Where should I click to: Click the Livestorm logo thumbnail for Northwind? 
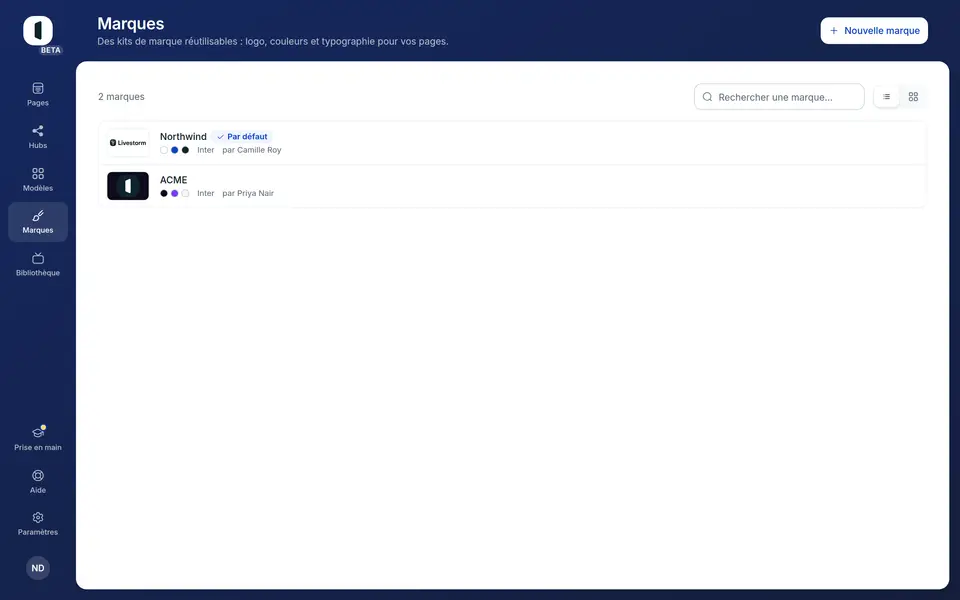click(x=128, y=143)
